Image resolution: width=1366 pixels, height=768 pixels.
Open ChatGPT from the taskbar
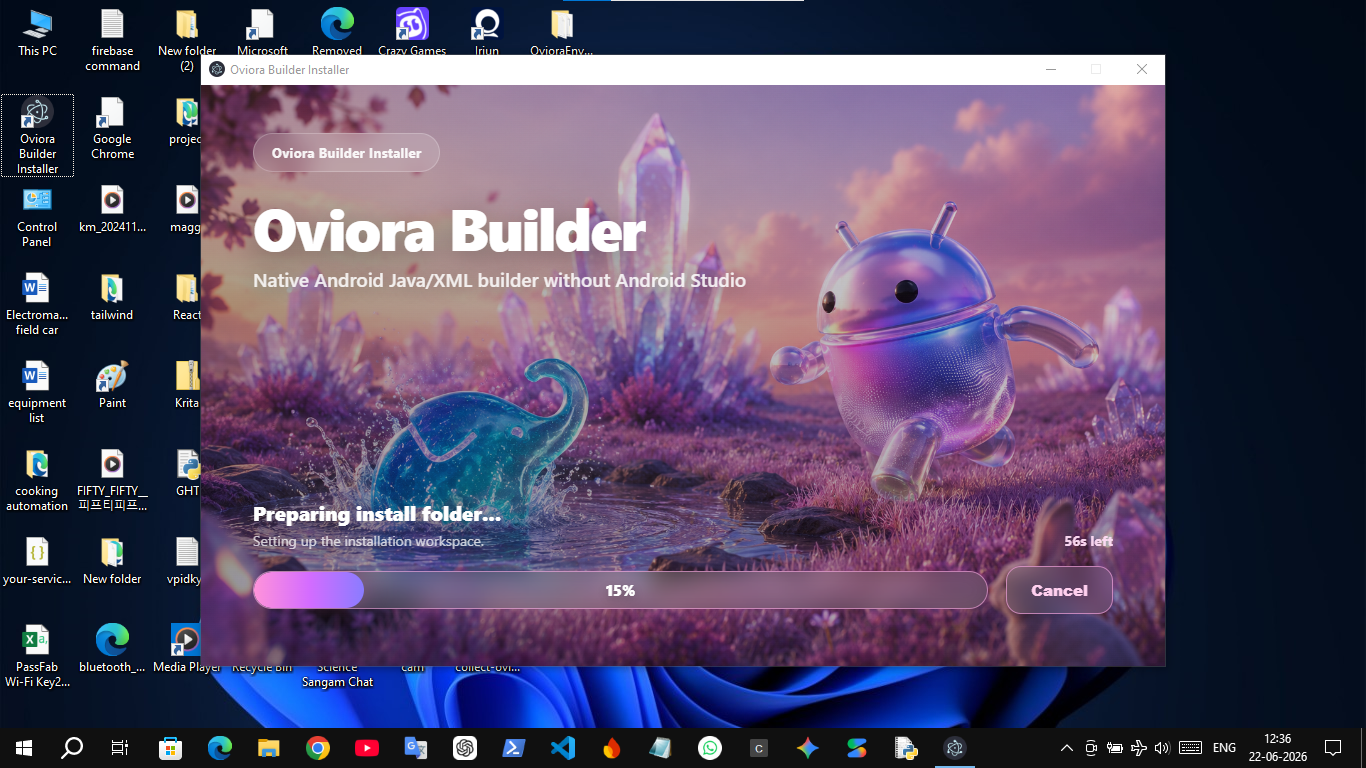pos(464,747)
